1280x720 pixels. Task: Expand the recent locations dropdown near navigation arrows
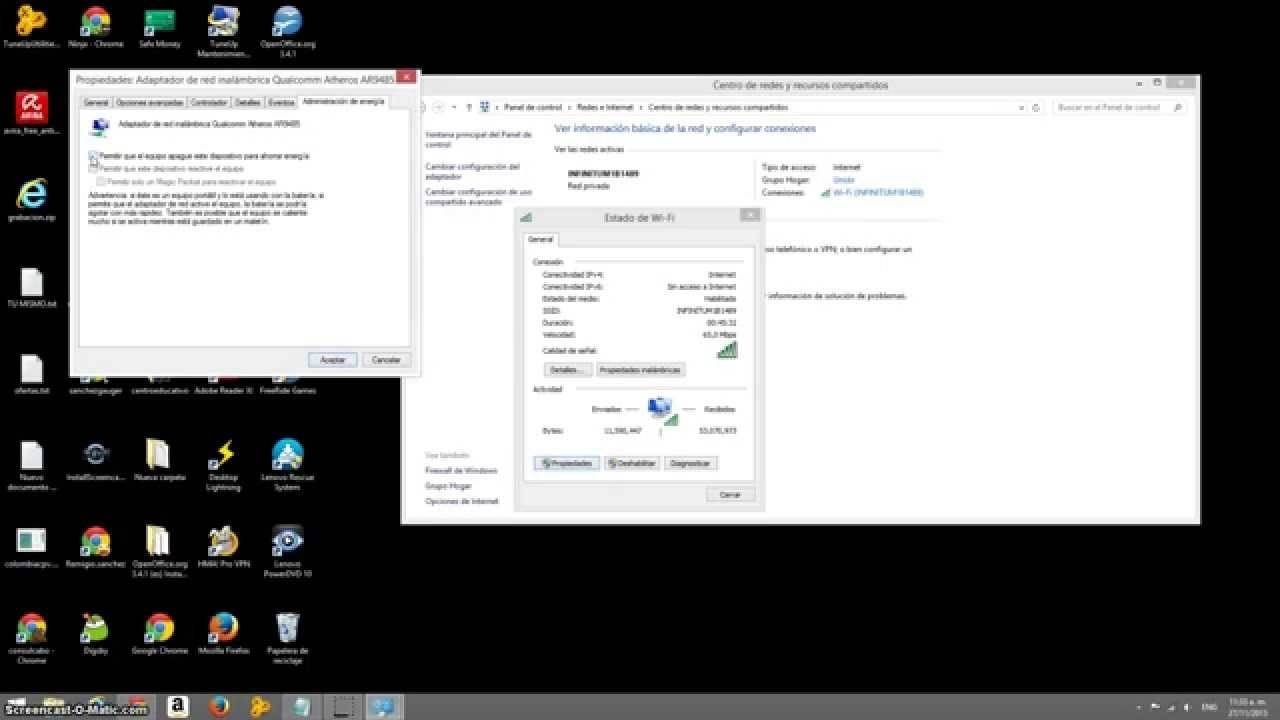pyautogui.click(x=454, y=107)
